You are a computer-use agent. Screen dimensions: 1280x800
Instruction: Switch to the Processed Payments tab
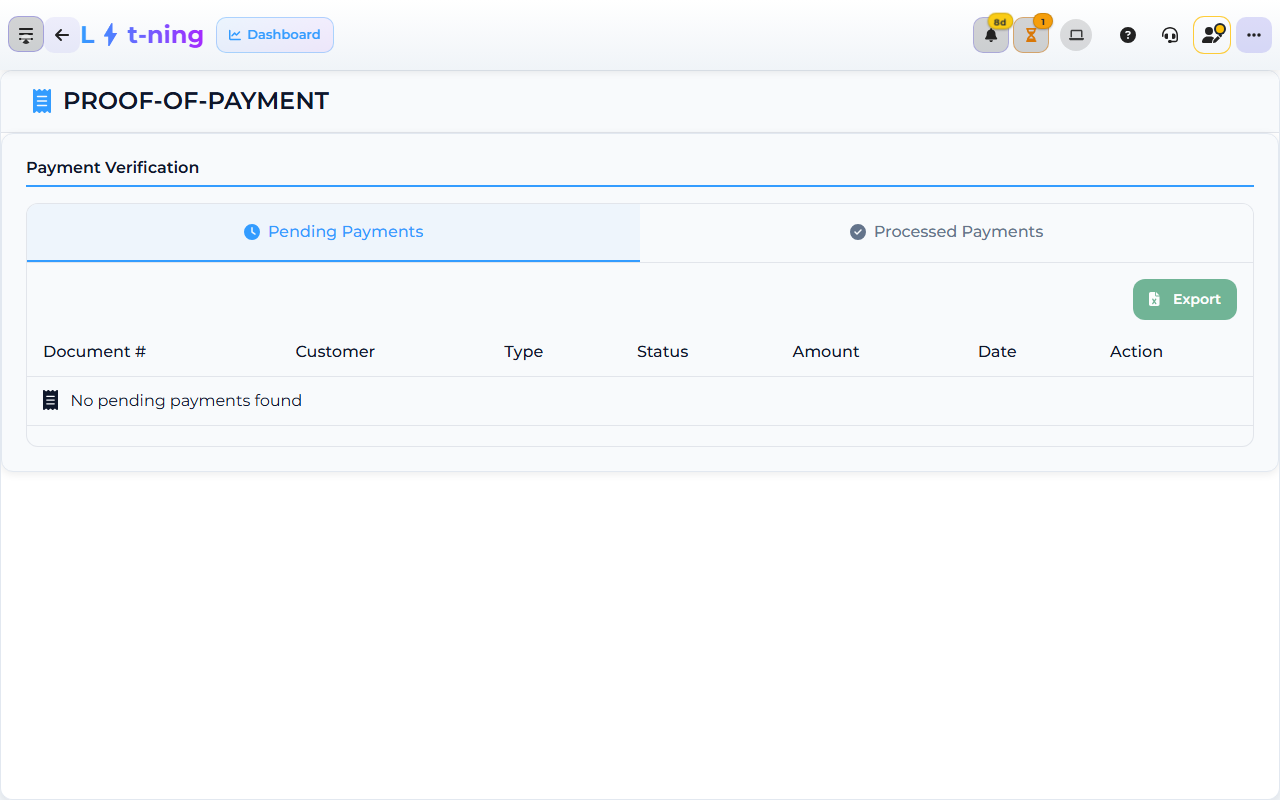tap(946, 232)
